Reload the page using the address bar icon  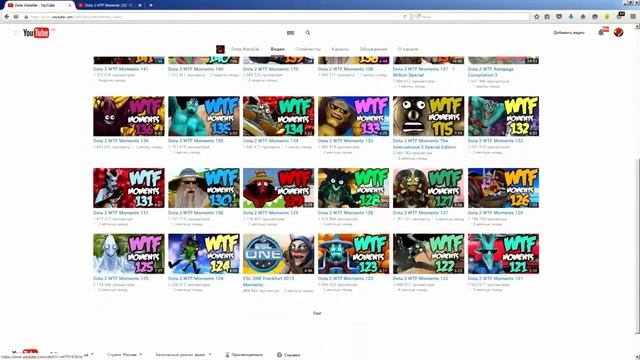click(x=405, y=17)
